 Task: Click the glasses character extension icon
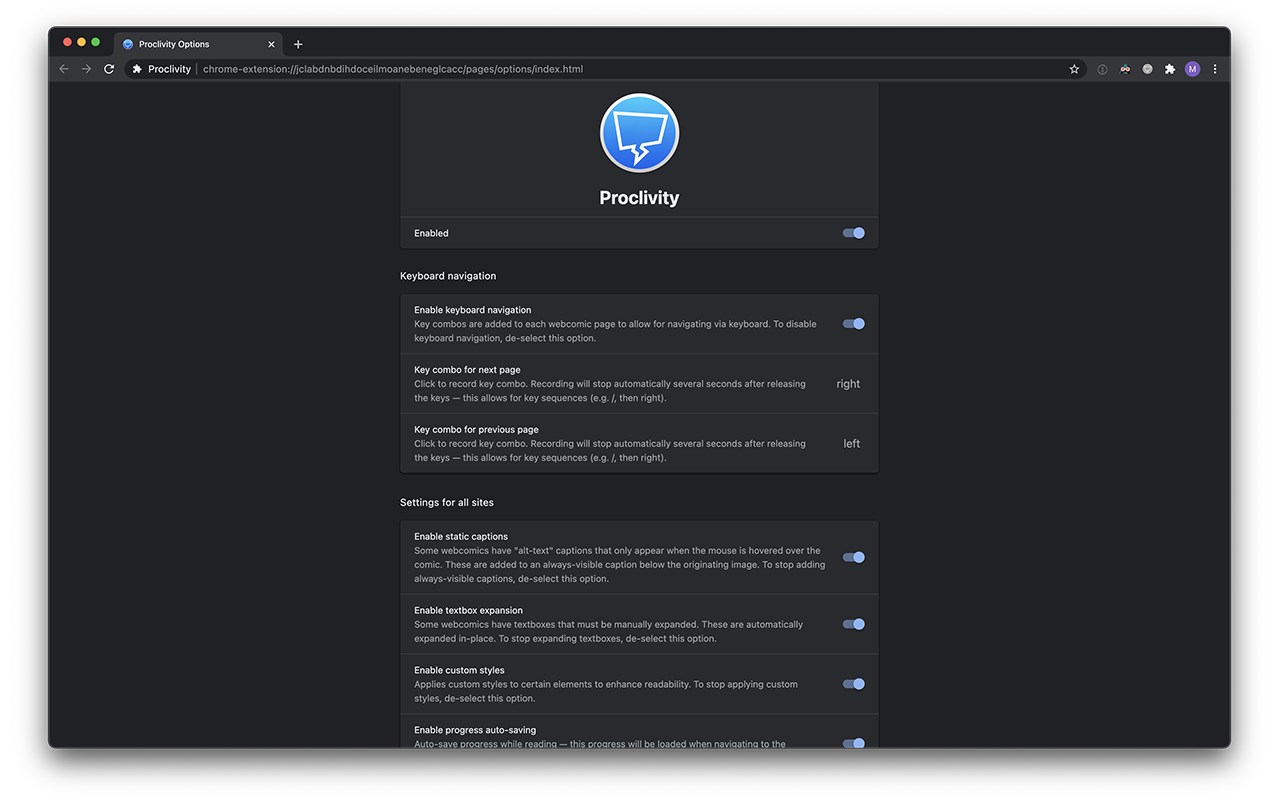click(1125, 69)
